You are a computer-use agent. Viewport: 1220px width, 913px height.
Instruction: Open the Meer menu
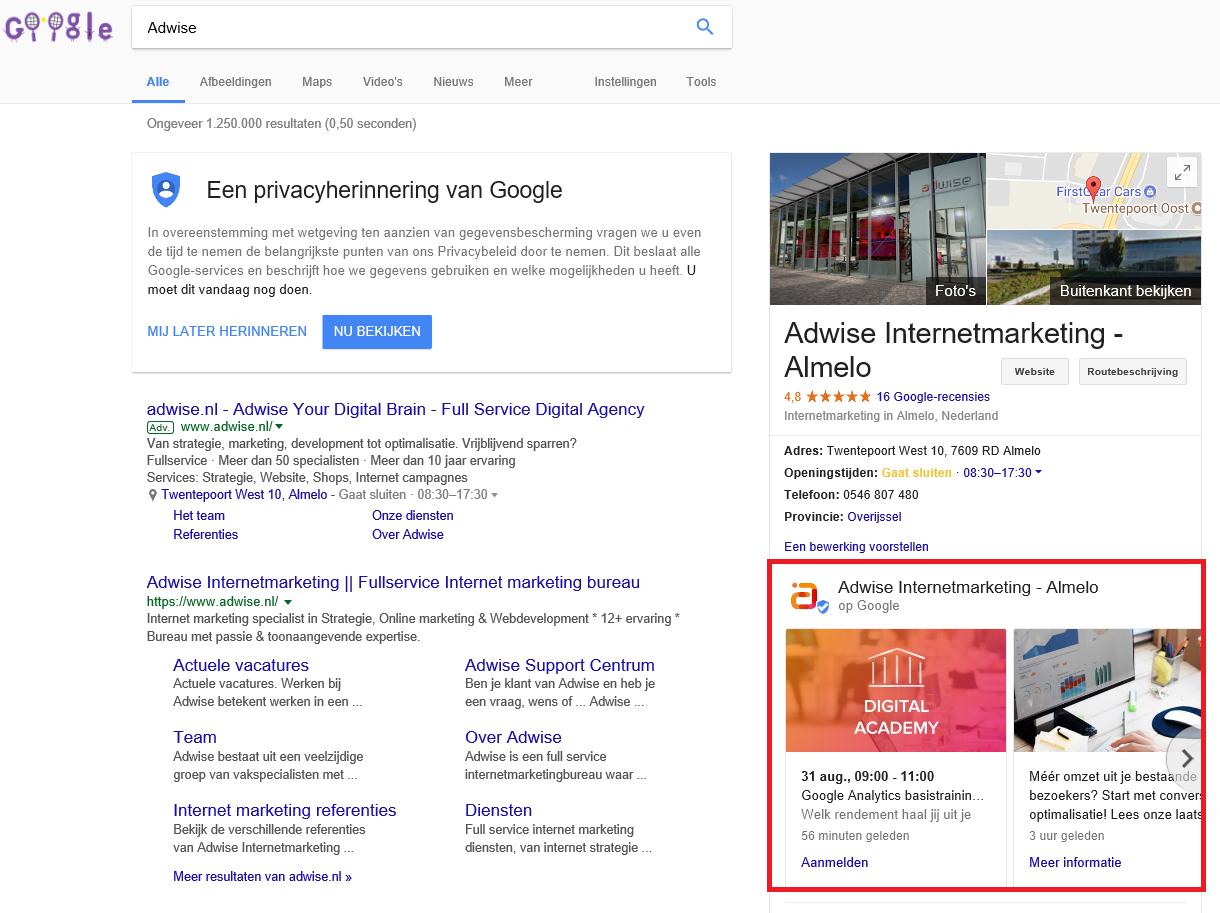tap(518, 82)
